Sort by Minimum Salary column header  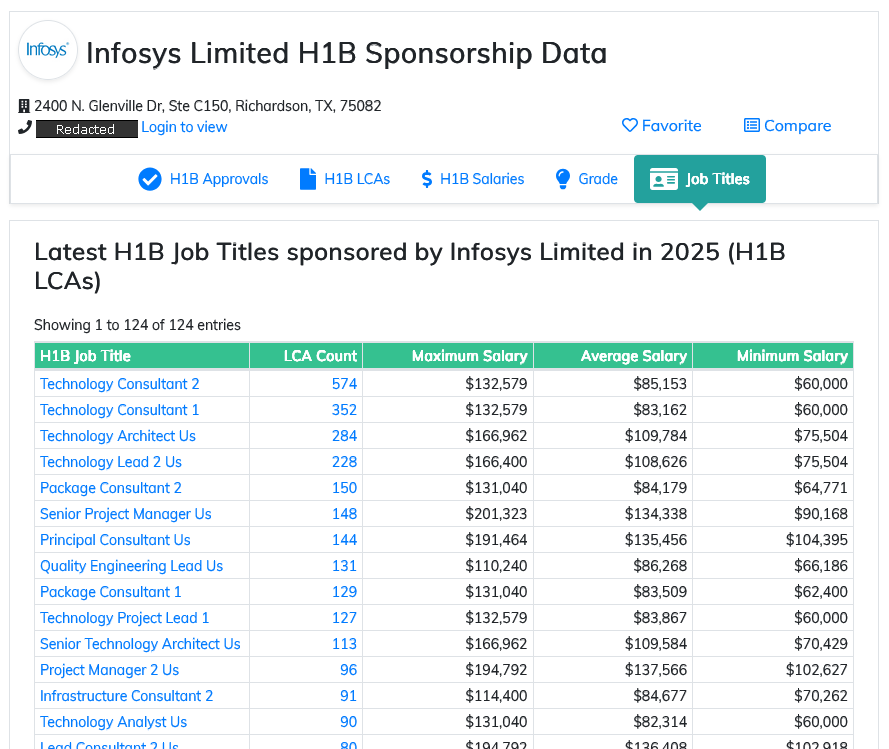pos(791,356)
